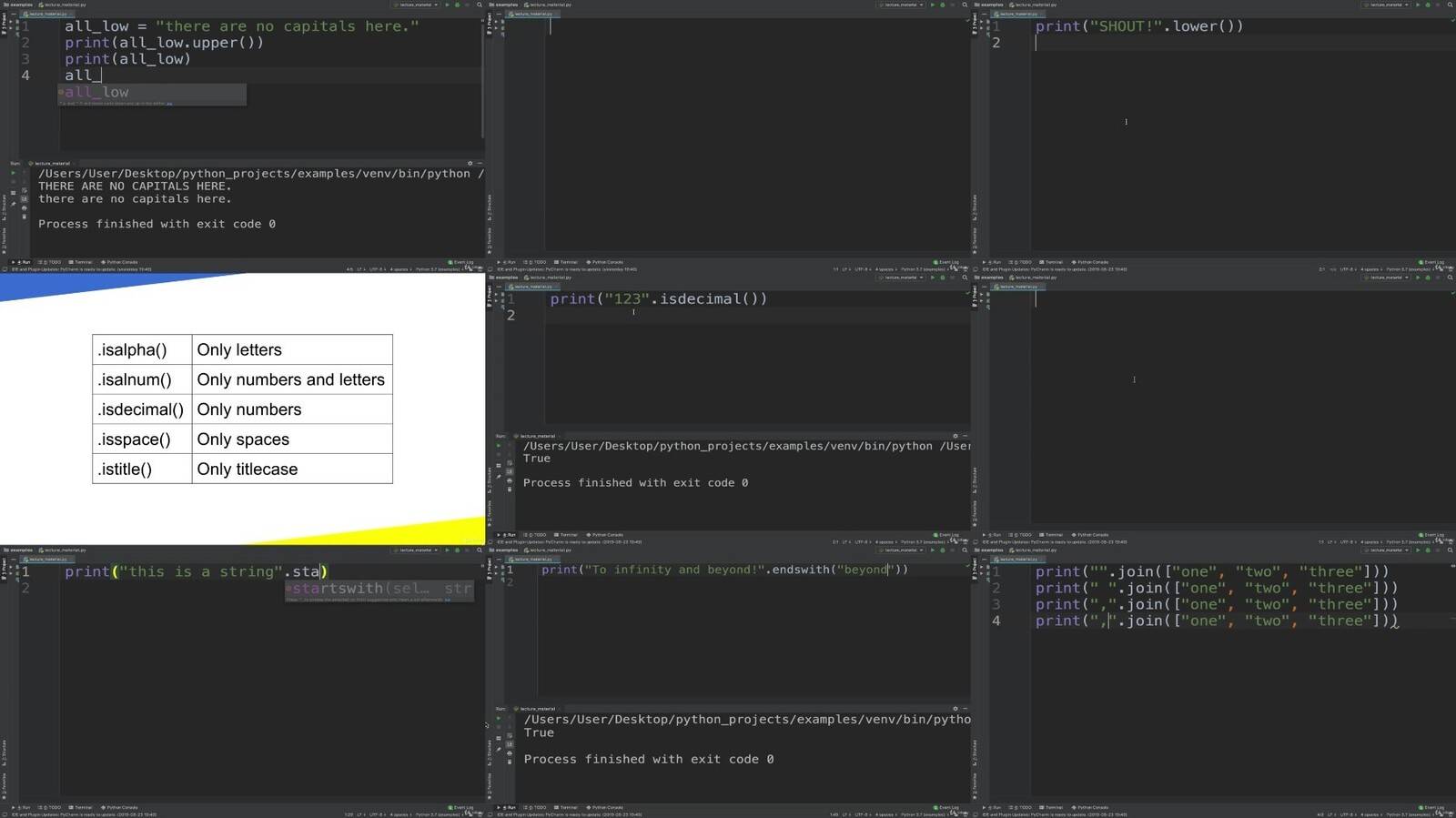
Task: Open the gear settings of the 'THERE ARE NO CAPITALS' run panel
Action: click(x=470, y=164)
